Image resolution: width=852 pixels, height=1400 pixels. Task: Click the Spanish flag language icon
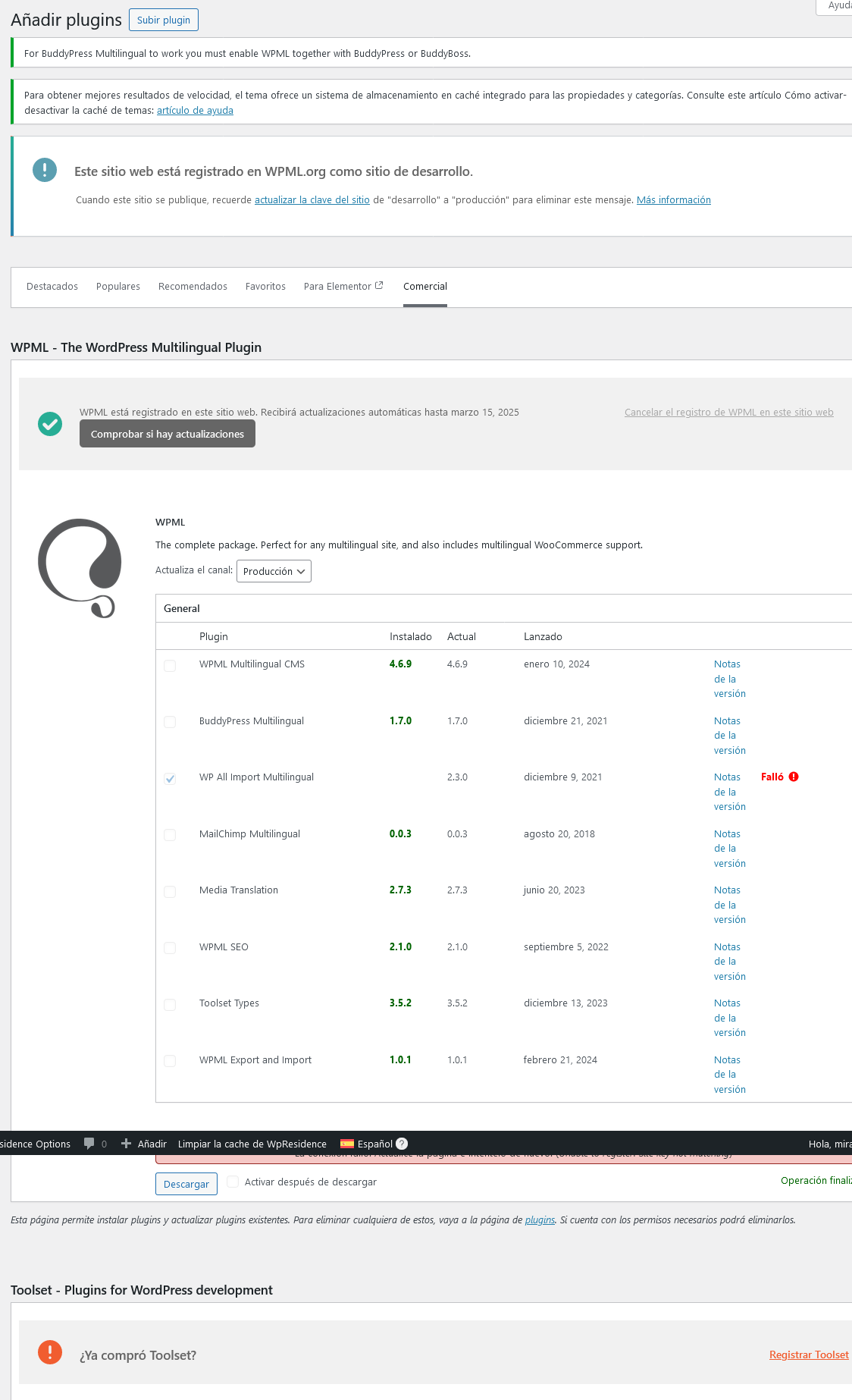click(347, 1144)
